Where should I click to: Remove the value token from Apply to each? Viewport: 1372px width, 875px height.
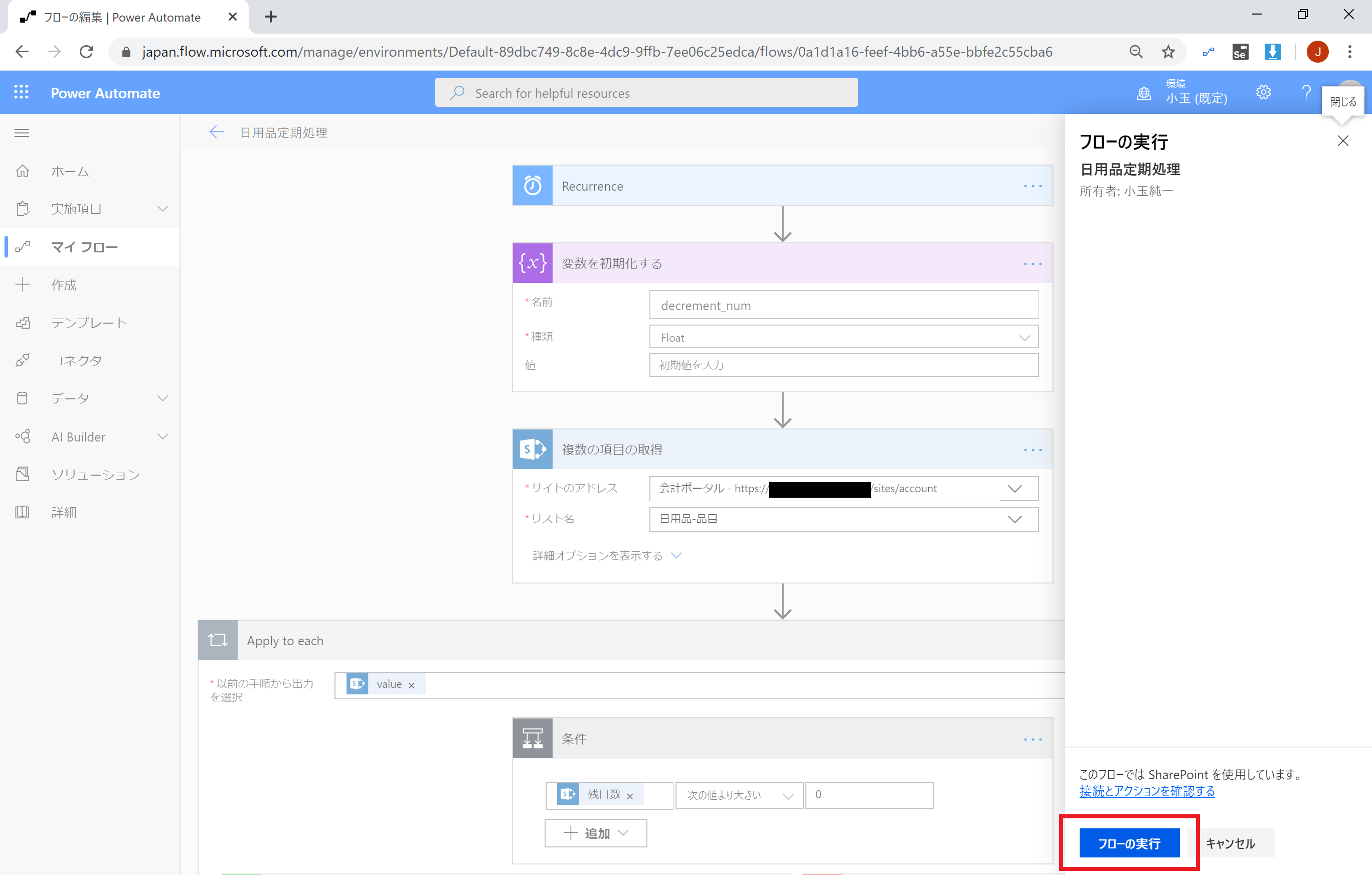coord(411,685)
